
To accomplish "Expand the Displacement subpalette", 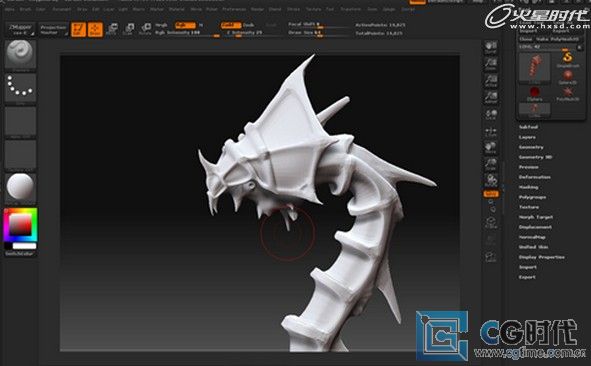I will (535, 227).
